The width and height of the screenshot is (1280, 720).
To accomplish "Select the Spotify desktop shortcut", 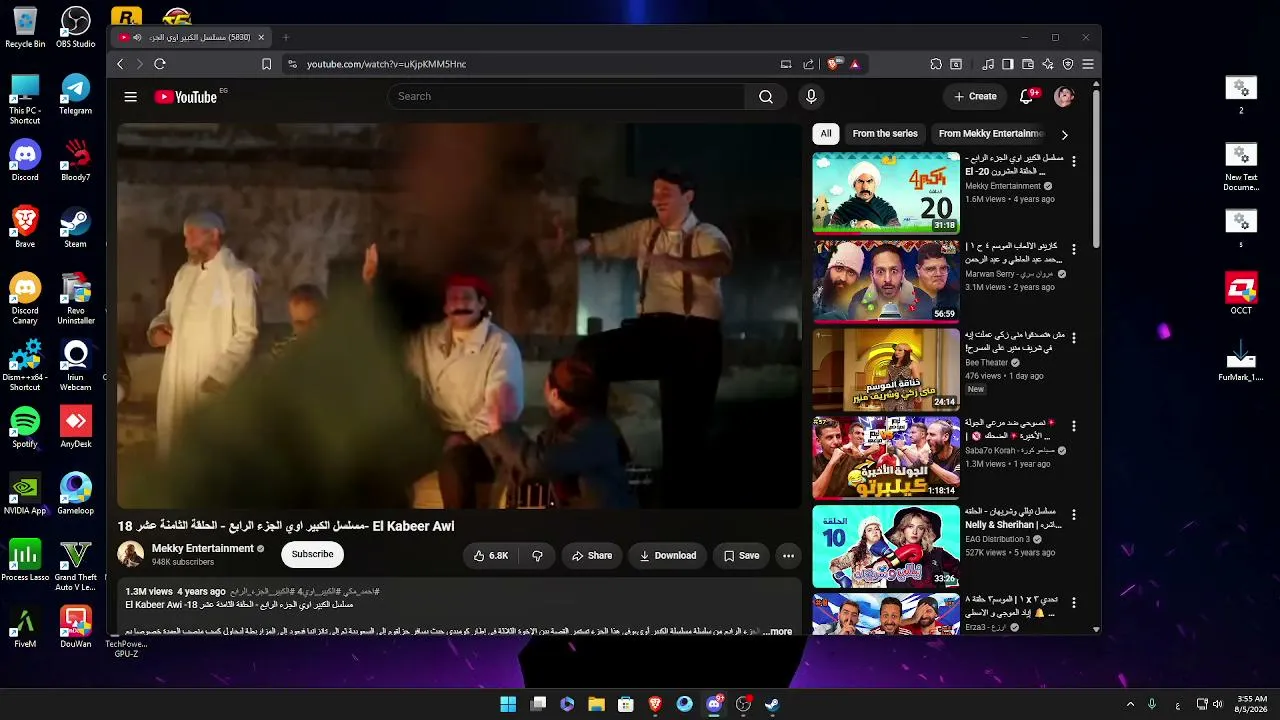I will click(x=25, y=428).
